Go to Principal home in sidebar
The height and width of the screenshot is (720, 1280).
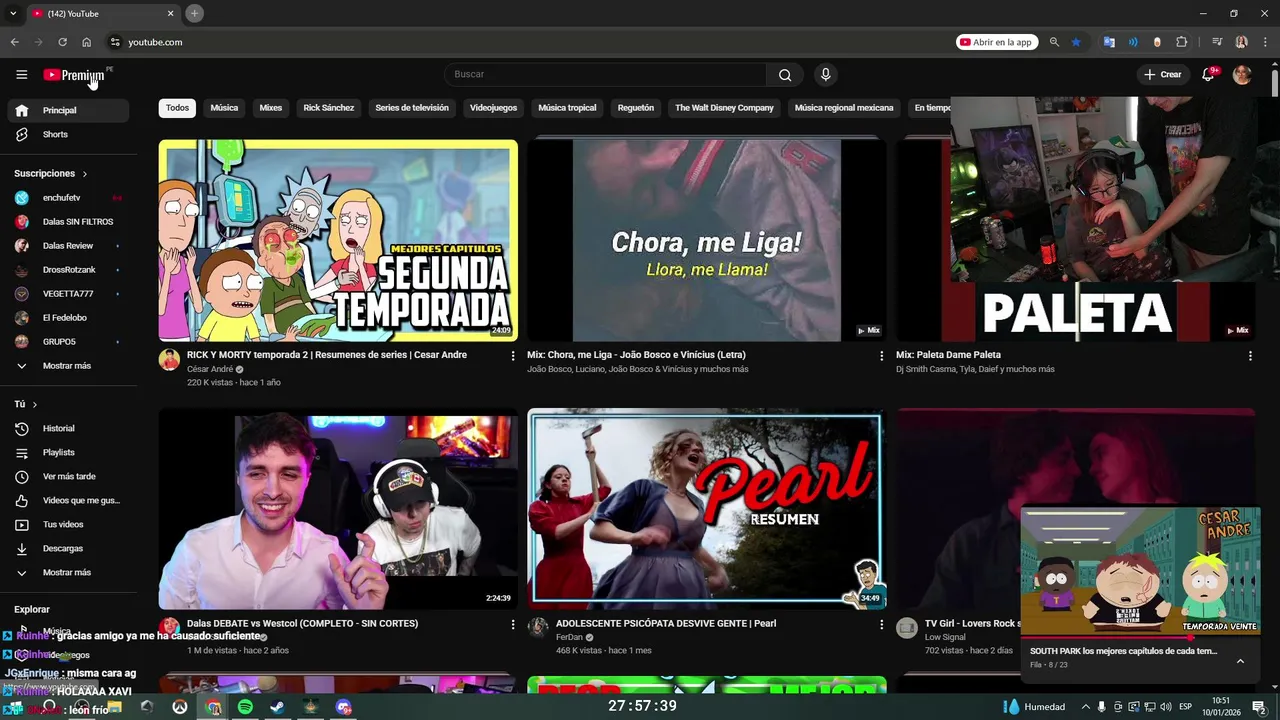point(68,110)
